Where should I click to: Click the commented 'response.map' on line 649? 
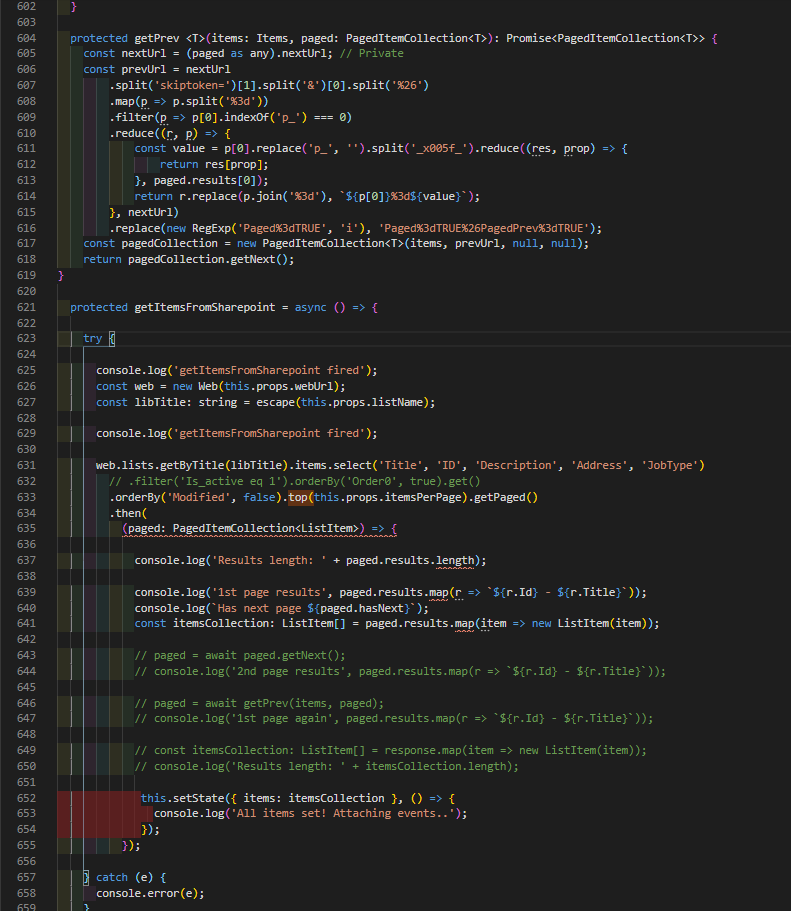coord(423,750)
